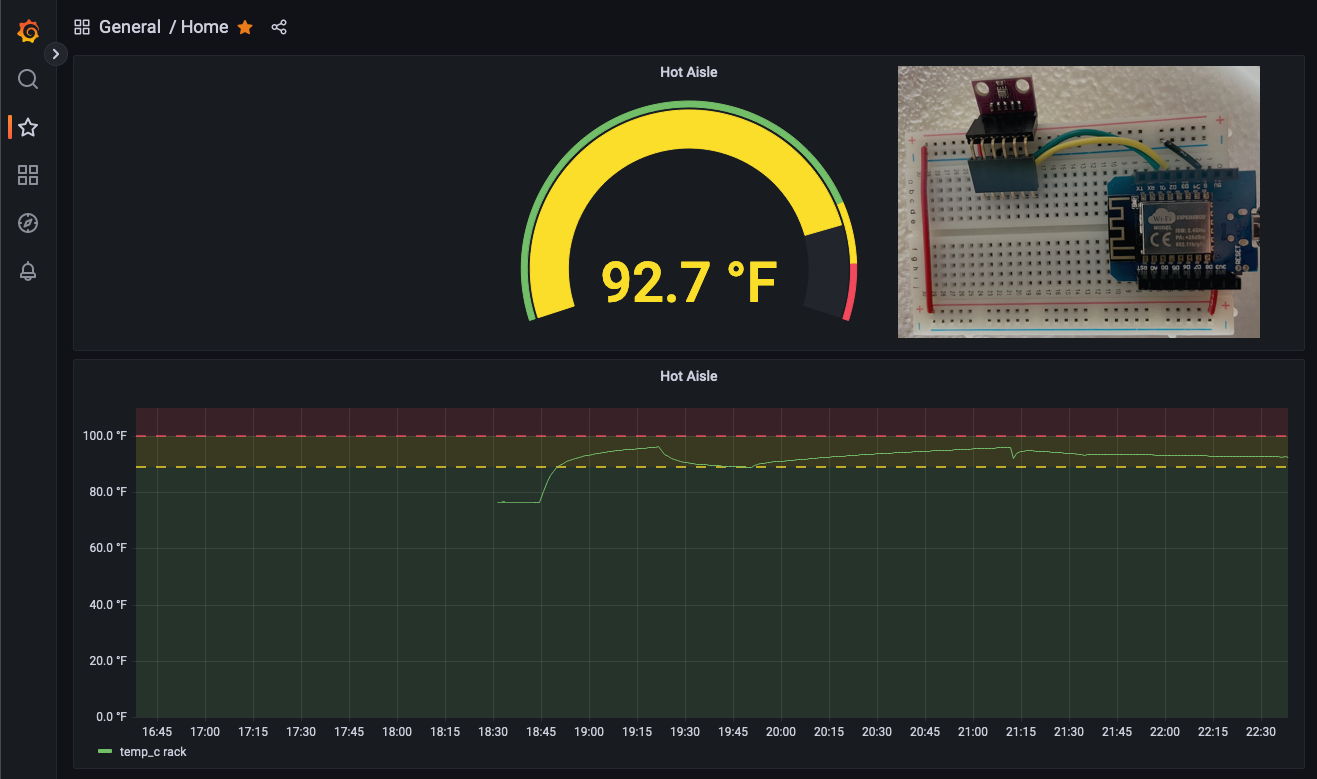Click the green temp_c rack legend color swatch

[105, 752]
